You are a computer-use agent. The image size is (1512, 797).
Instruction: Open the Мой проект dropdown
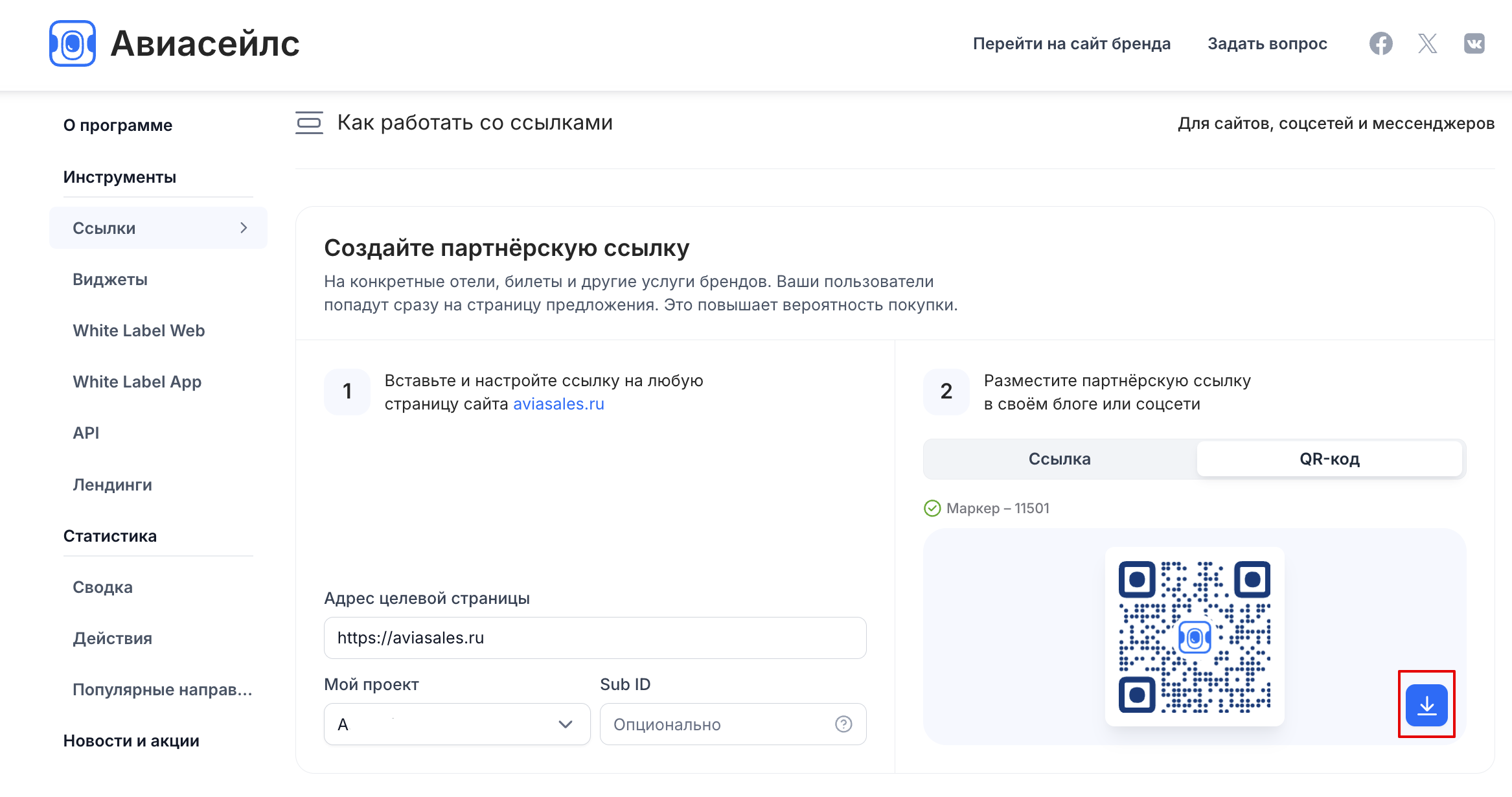(457, 724)
